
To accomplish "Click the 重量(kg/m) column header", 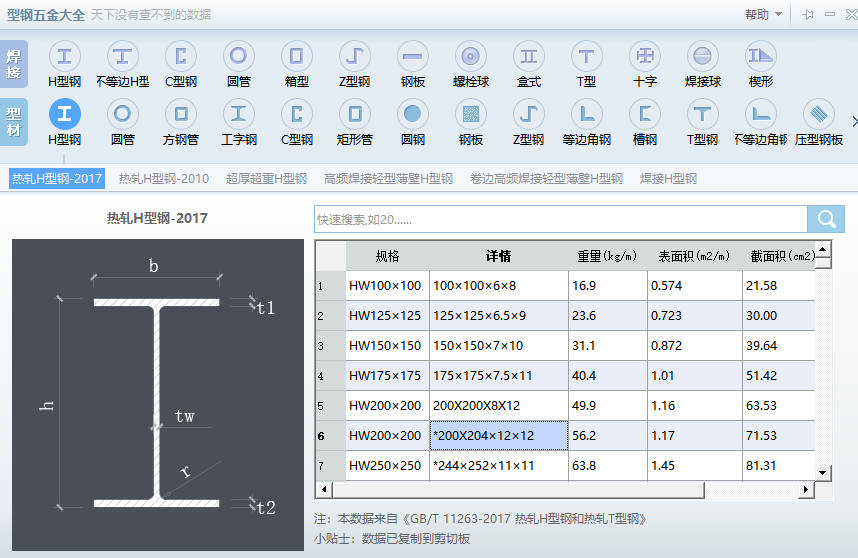I will tap(607, 255).
